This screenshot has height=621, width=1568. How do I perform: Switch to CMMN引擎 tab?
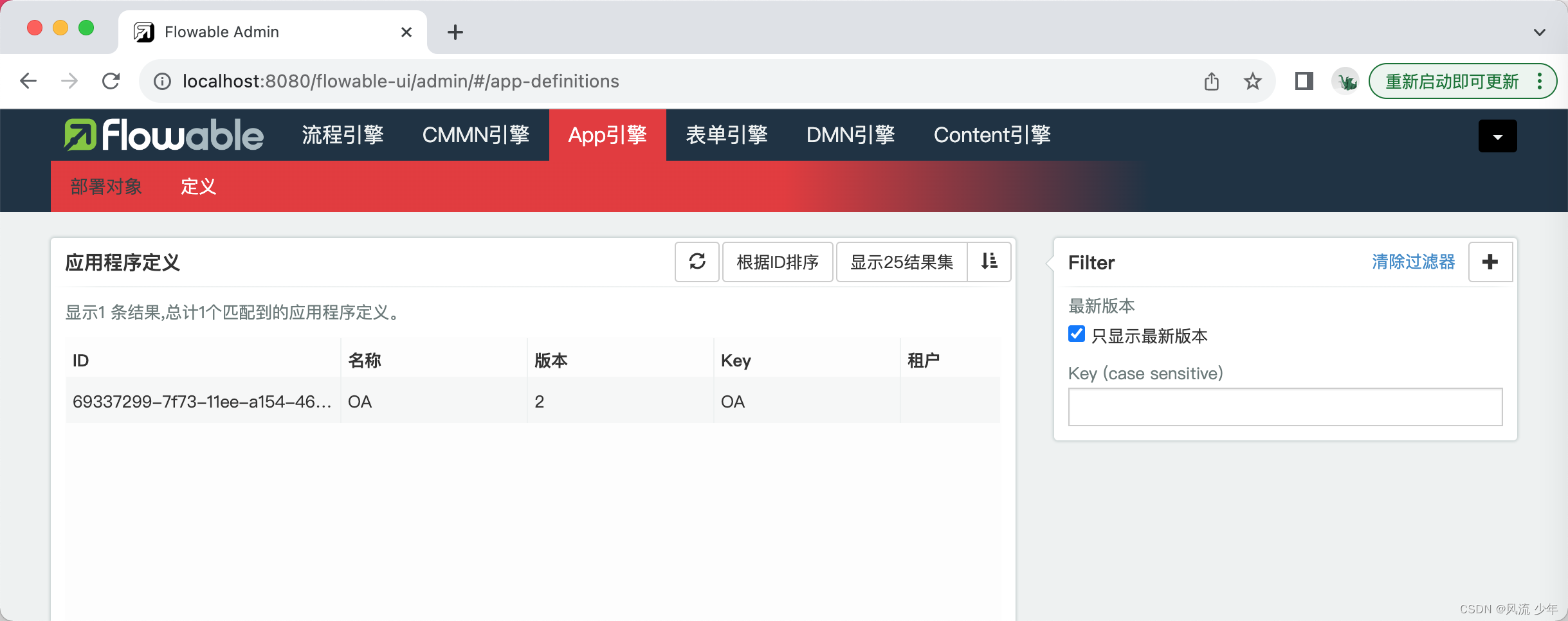tap(476, 135)
